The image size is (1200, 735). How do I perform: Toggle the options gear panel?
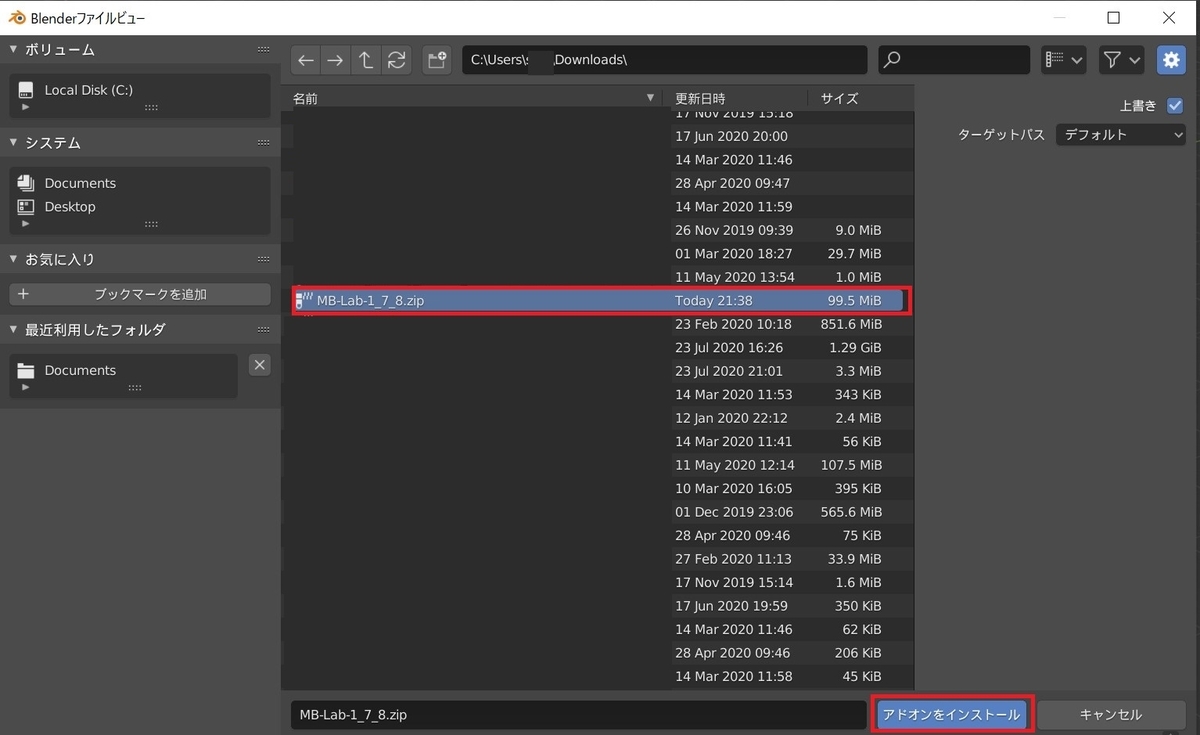click(1171, 60)
